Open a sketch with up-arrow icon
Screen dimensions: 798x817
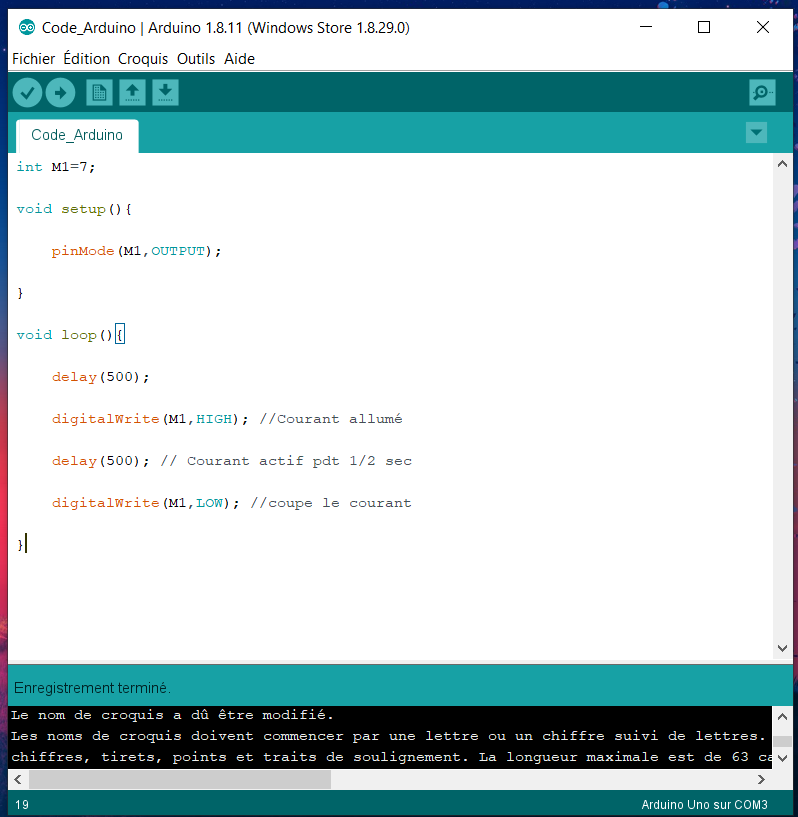[x=132, y=93]
